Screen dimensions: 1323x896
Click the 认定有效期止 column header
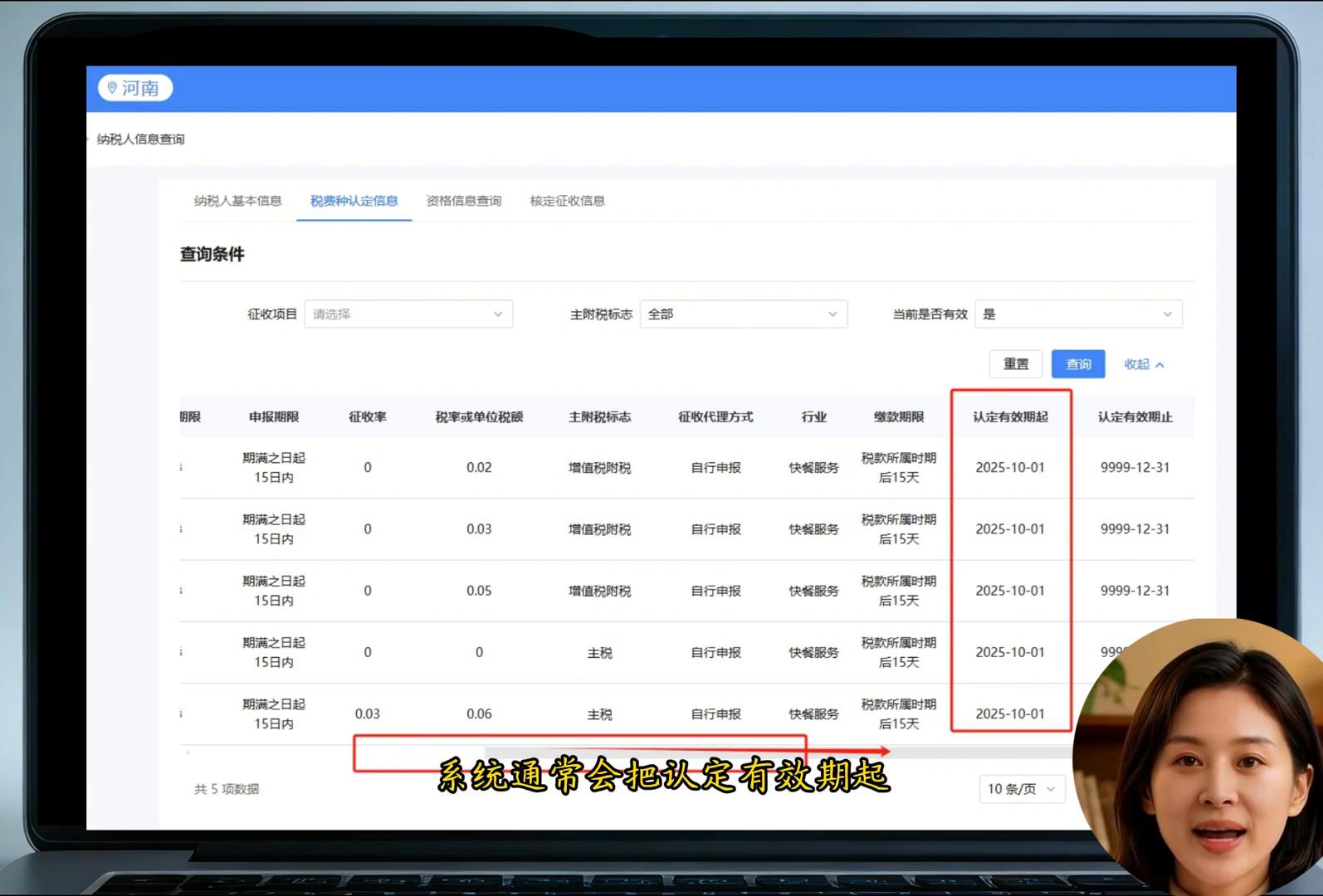tap(1135, 417)
